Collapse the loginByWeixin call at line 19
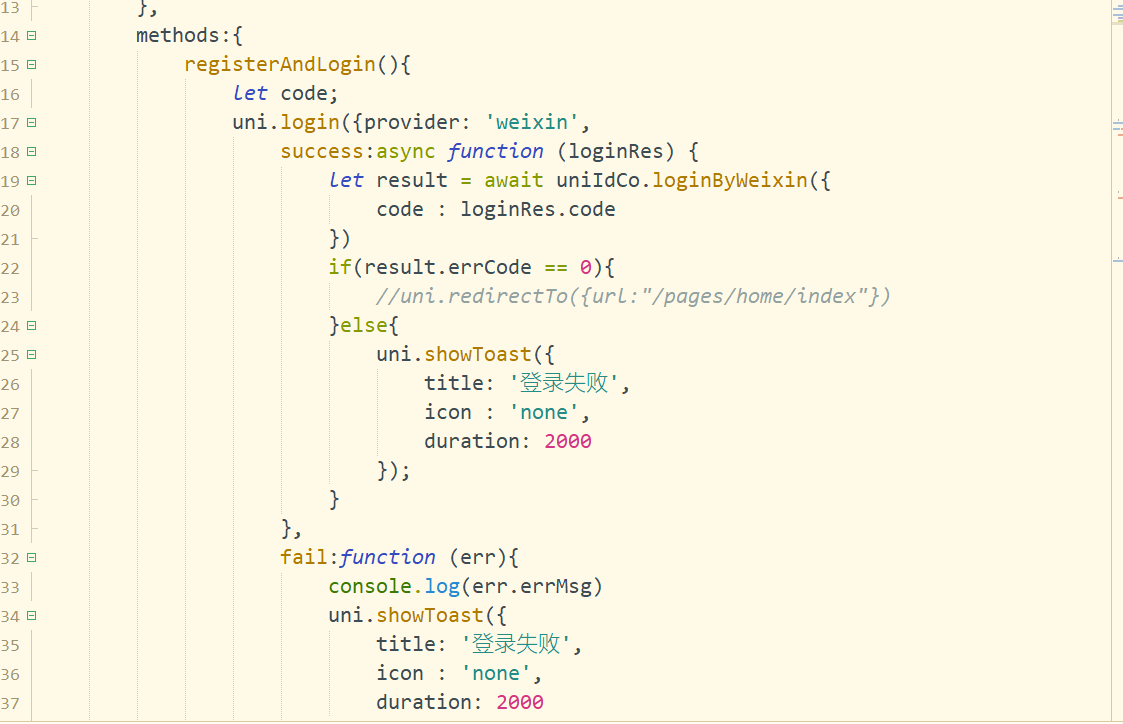Screen dimensions: 1123x724 pos(32,181)
